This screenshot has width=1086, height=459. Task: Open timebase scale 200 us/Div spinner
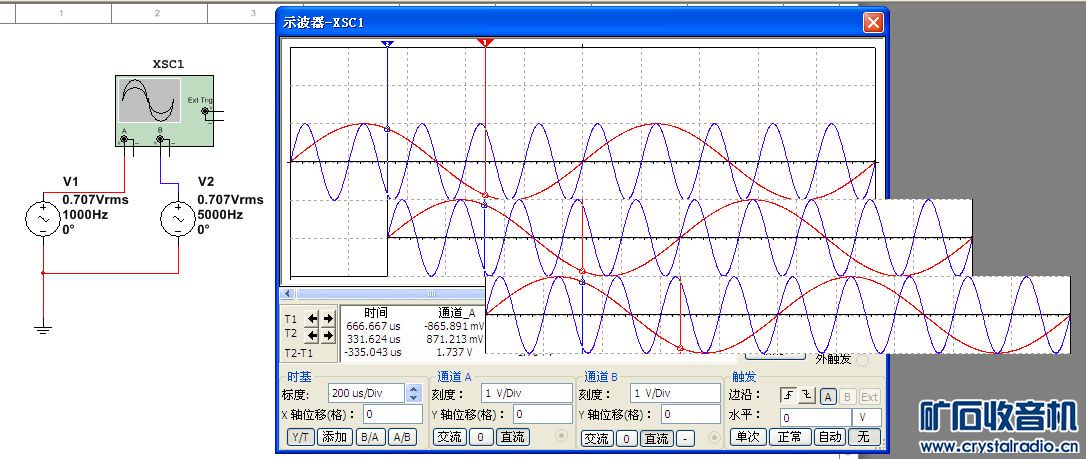(x=413, y=393)
